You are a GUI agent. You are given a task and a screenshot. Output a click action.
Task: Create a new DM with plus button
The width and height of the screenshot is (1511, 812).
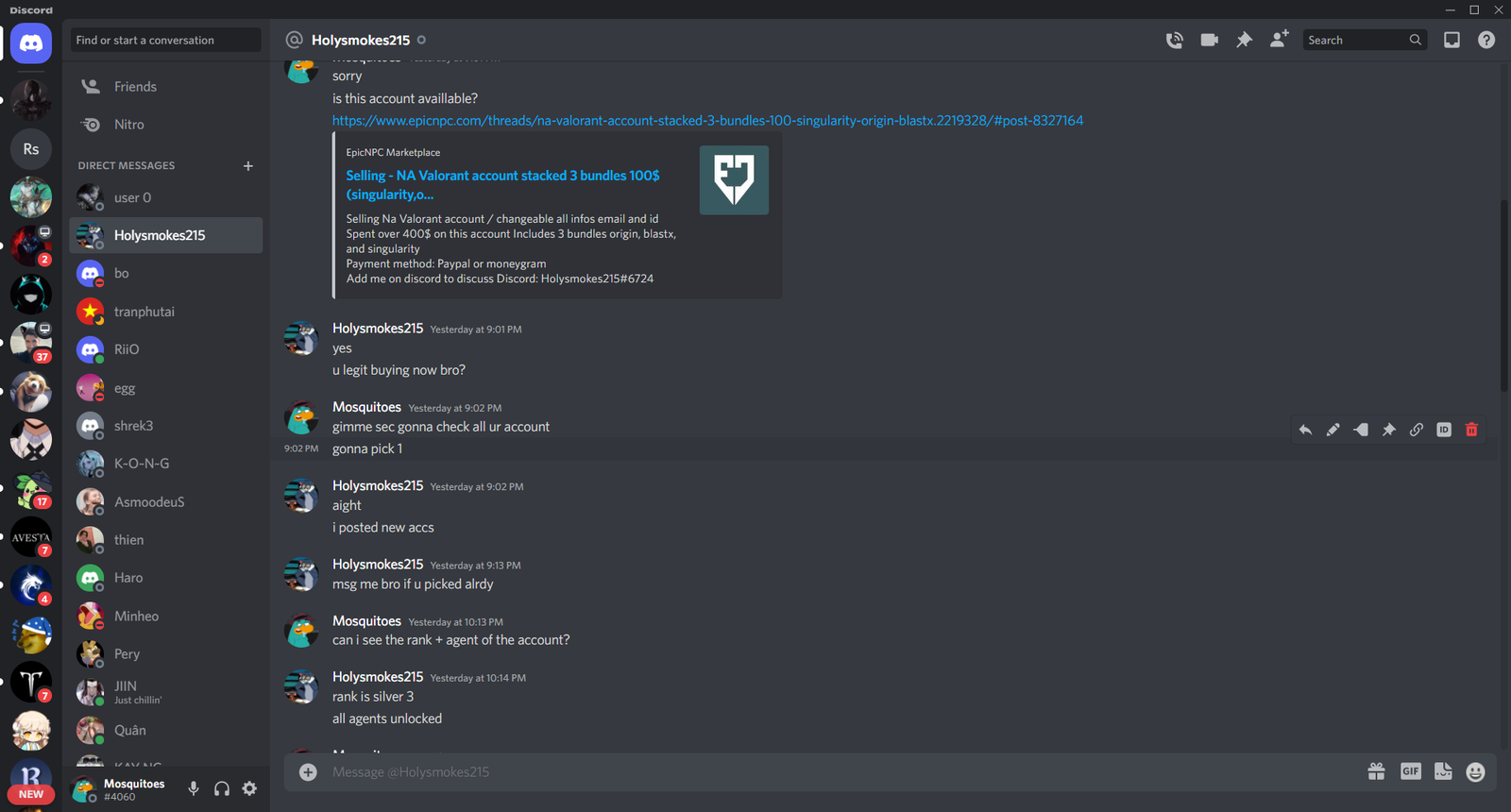point(248,165)
